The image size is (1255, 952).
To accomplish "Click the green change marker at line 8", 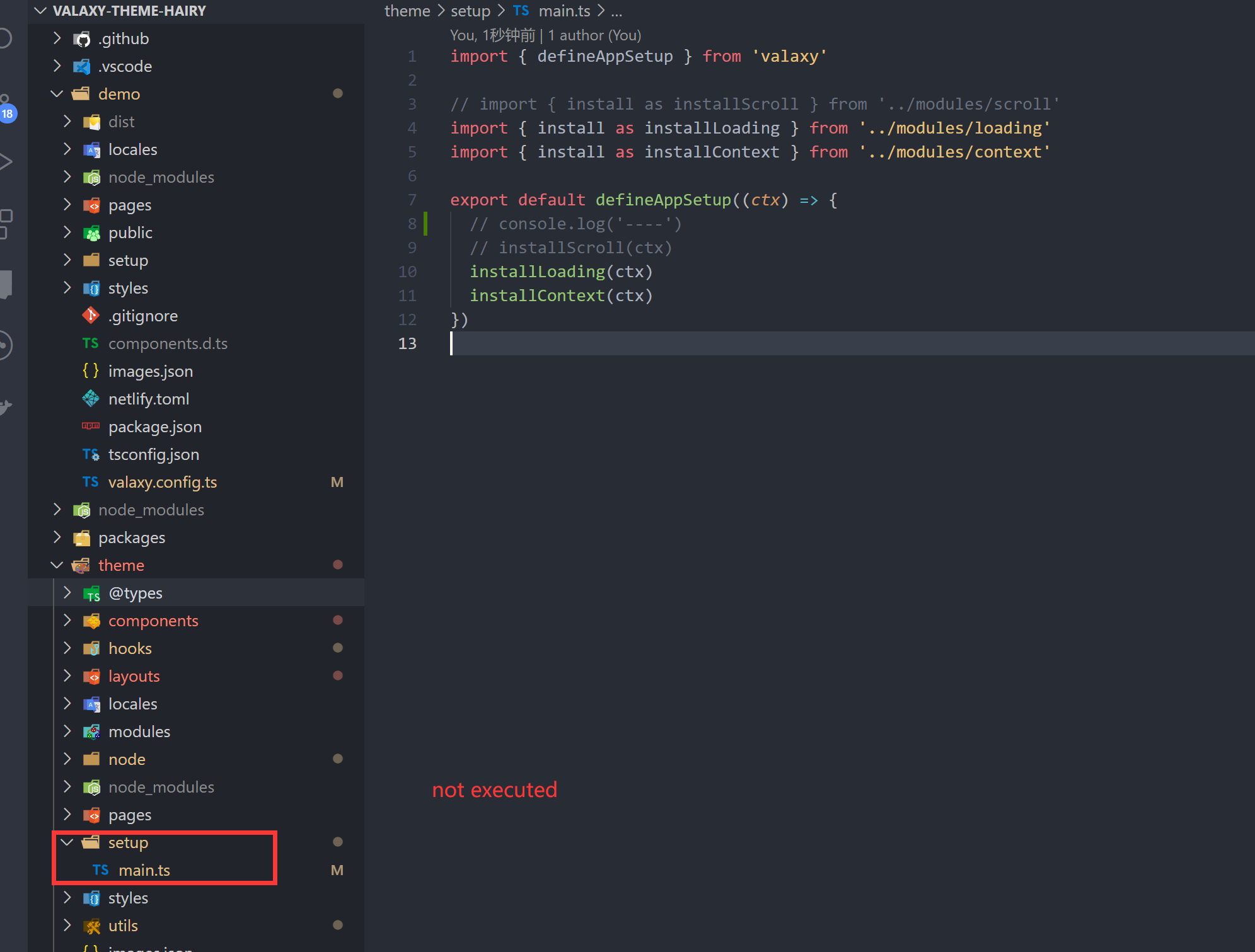I will [427, 224].
